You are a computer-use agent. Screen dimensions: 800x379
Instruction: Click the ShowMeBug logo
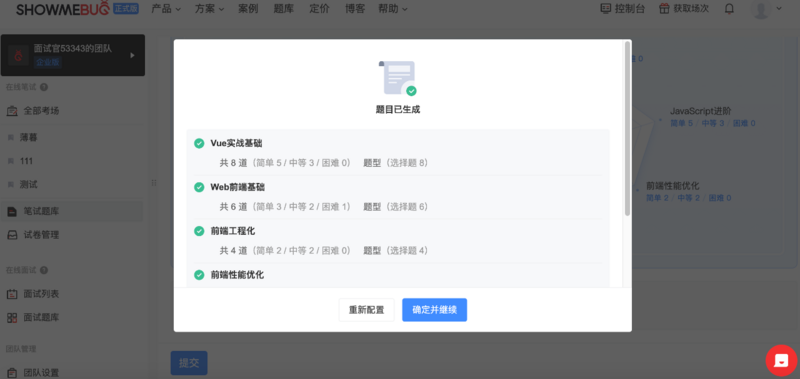(63, 9)
